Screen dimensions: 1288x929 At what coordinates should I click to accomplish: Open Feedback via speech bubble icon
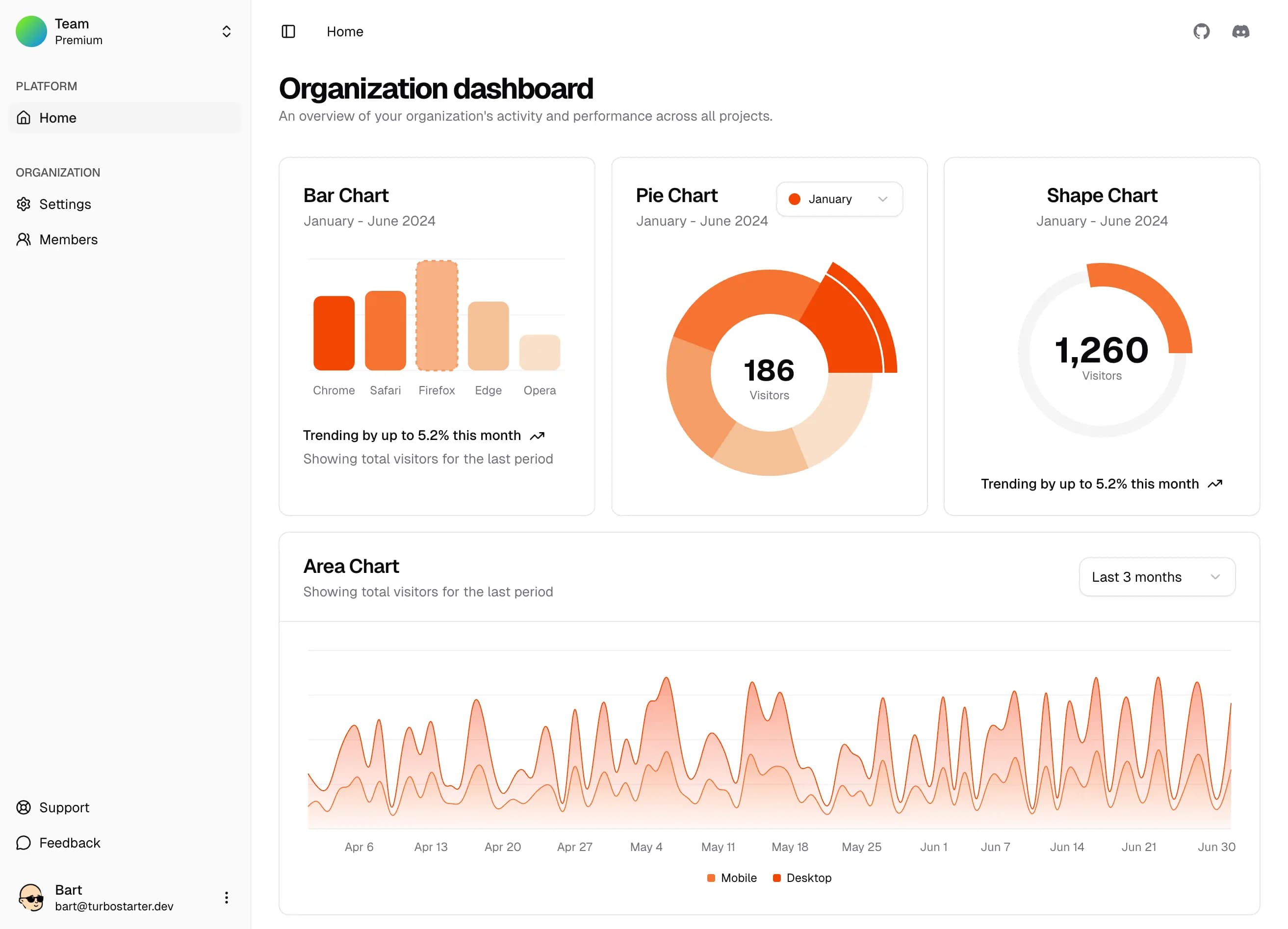coord(23,843)
